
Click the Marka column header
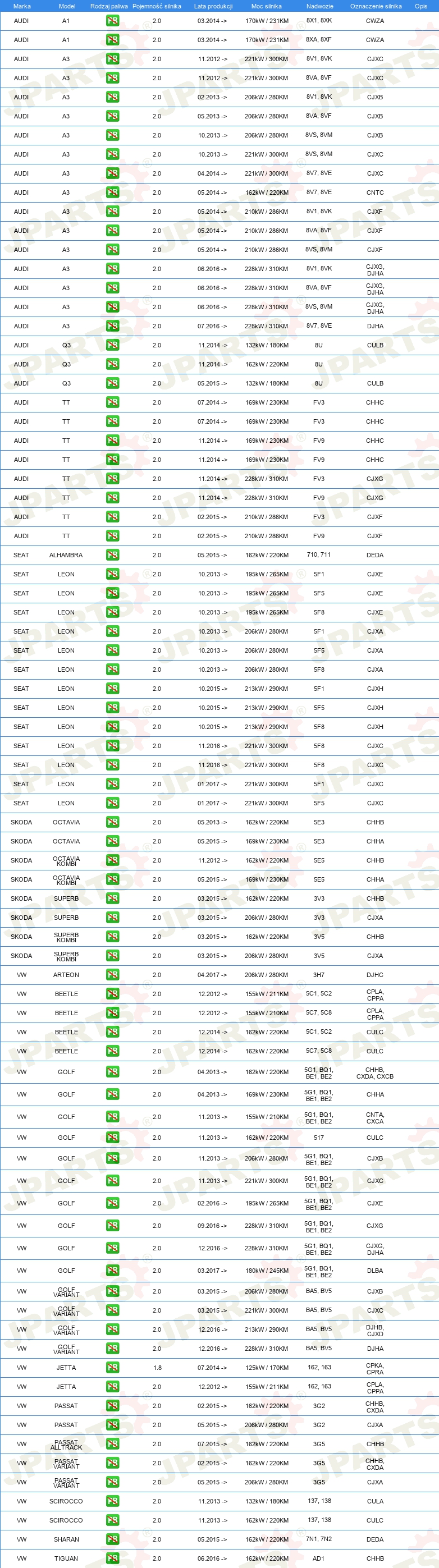pos(22,6)
